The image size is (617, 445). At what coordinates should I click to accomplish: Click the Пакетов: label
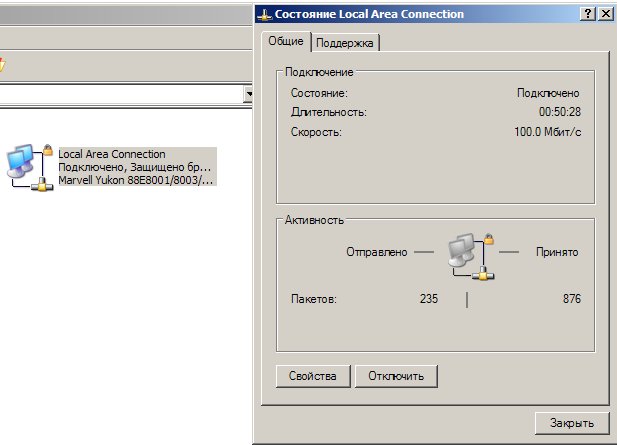[x=314, y=299]
